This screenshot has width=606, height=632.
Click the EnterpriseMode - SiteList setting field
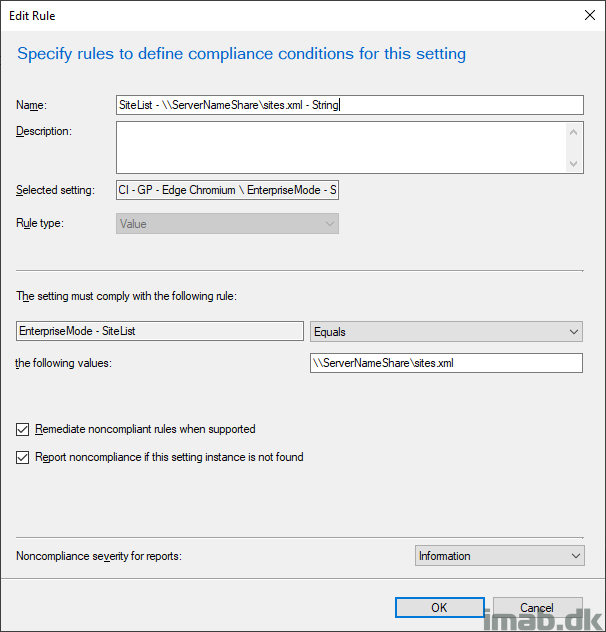pyautogui.click(x=160, y=331)
